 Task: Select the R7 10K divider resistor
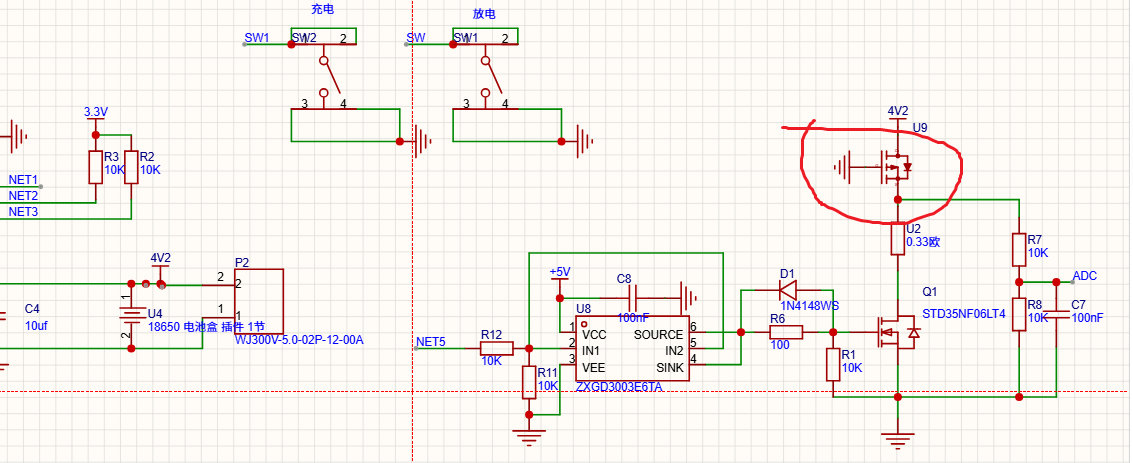click(x=1019, y=248)
